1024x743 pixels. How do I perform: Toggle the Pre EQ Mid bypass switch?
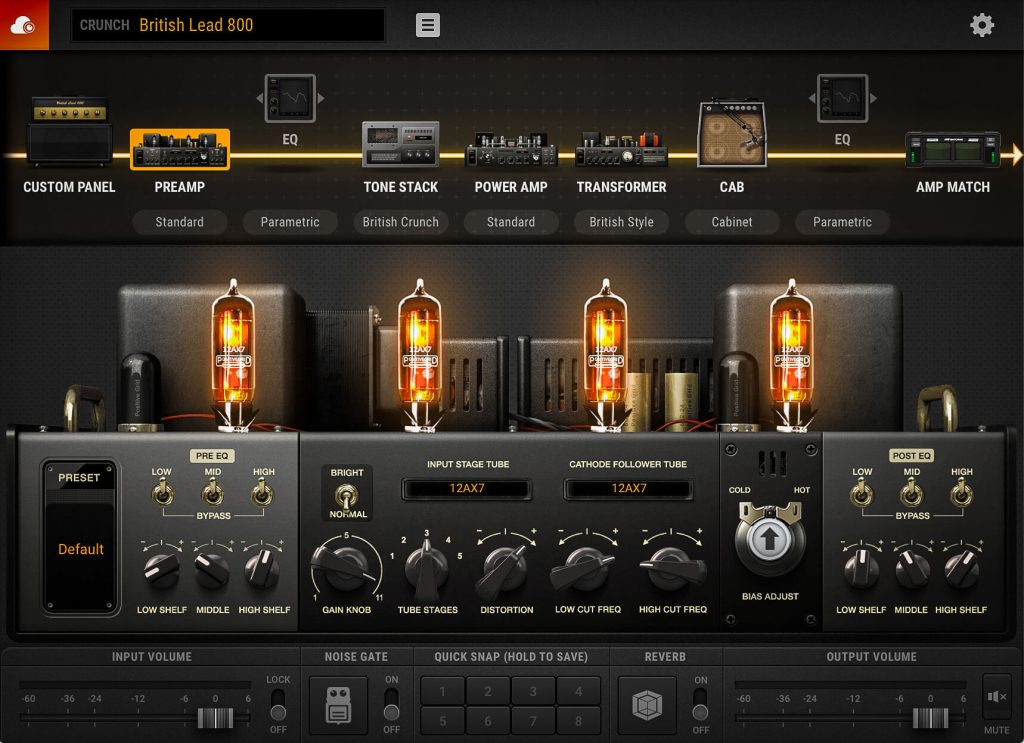pyautogui.click(x=212, y=493)
